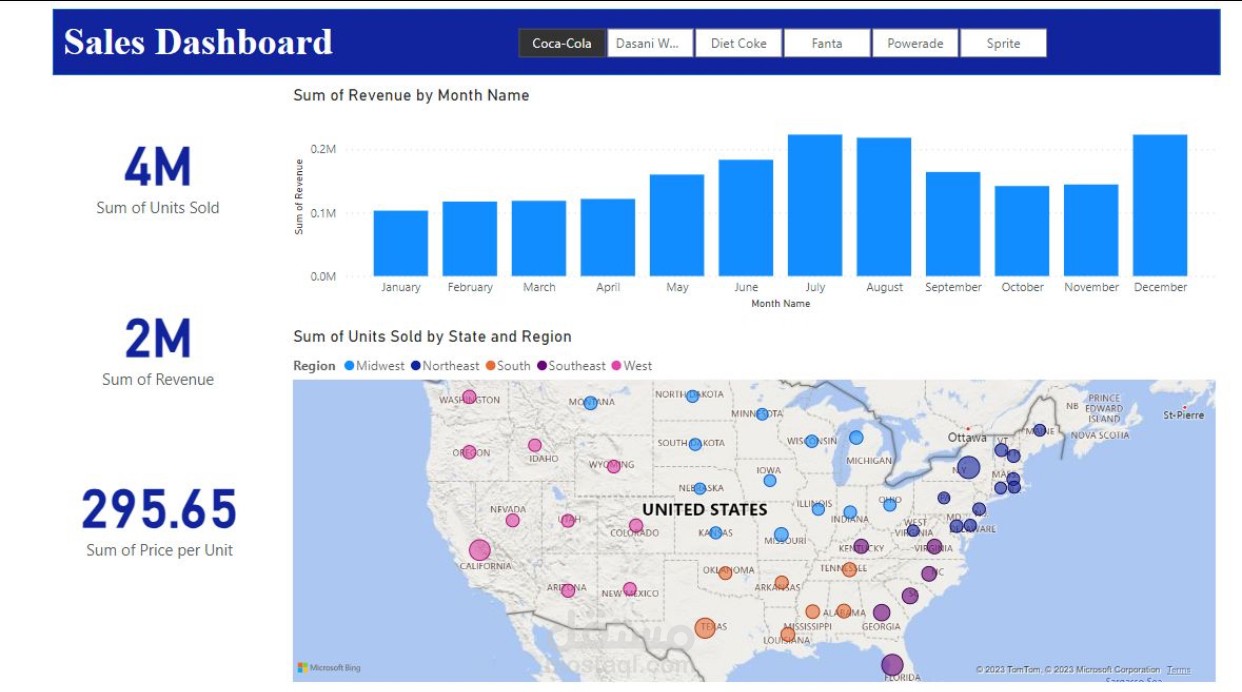Select the Wyoming bubble on the map
The width and height of the screenshot is (1242, 692).
614,466
